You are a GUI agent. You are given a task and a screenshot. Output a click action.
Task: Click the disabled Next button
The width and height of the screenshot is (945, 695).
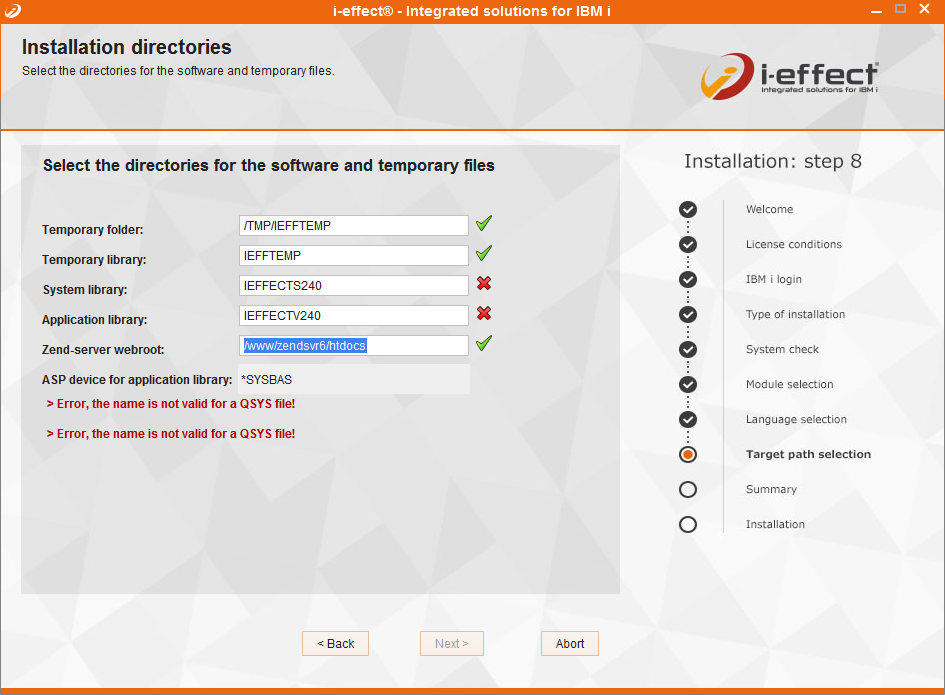click(x=451, y=644)
